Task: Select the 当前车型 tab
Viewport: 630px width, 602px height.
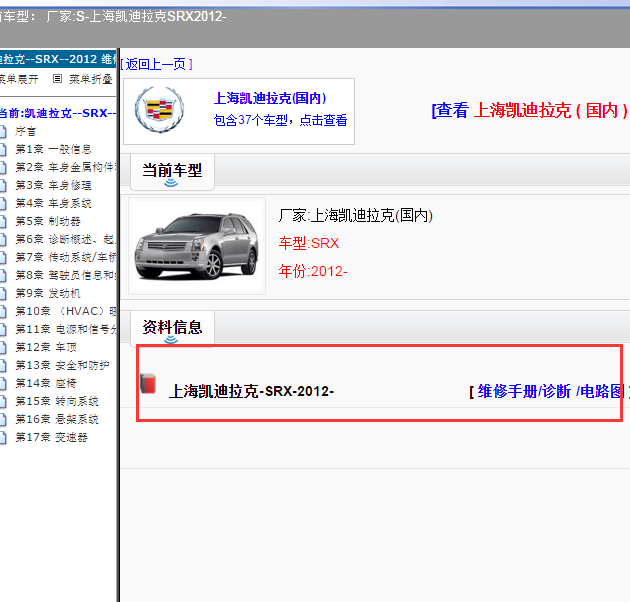Action: [172, 172]
